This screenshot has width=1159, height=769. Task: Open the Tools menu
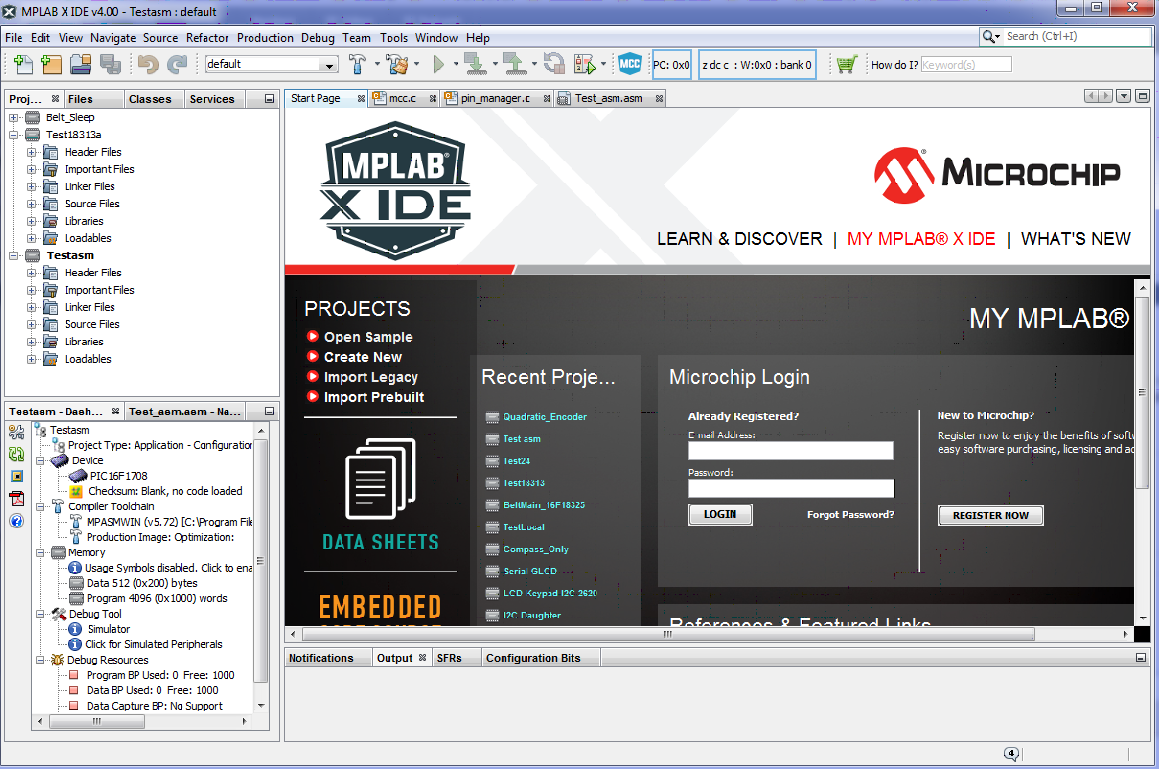[394, 38]
